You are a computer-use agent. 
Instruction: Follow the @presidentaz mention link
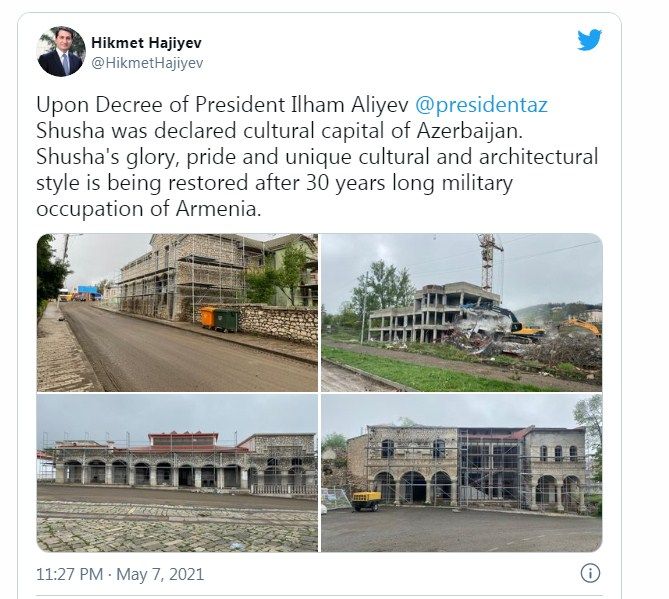tap(482, 105)
